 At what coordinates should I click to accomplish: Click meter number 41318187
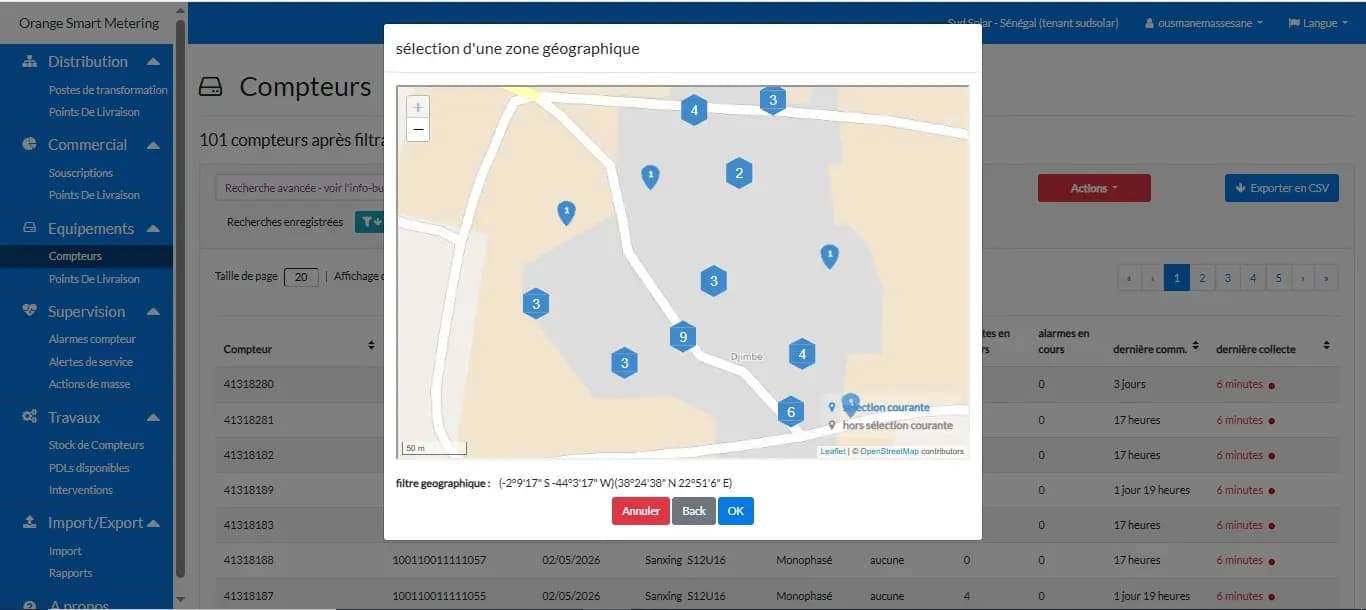click(248, 596)
